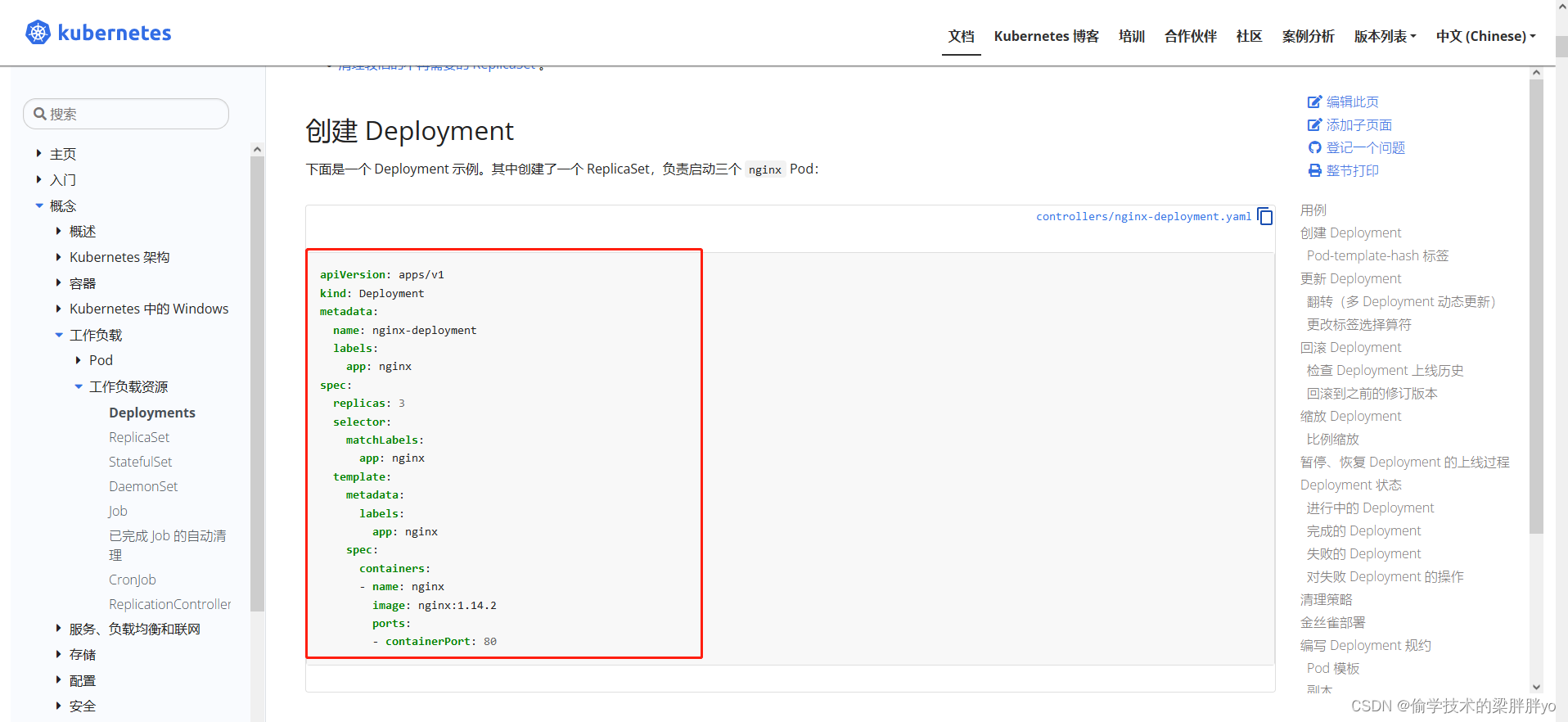Jump to 用例 in table of contents
The width and height of the screenshot is (1568, 722).
coord(1313,210)
